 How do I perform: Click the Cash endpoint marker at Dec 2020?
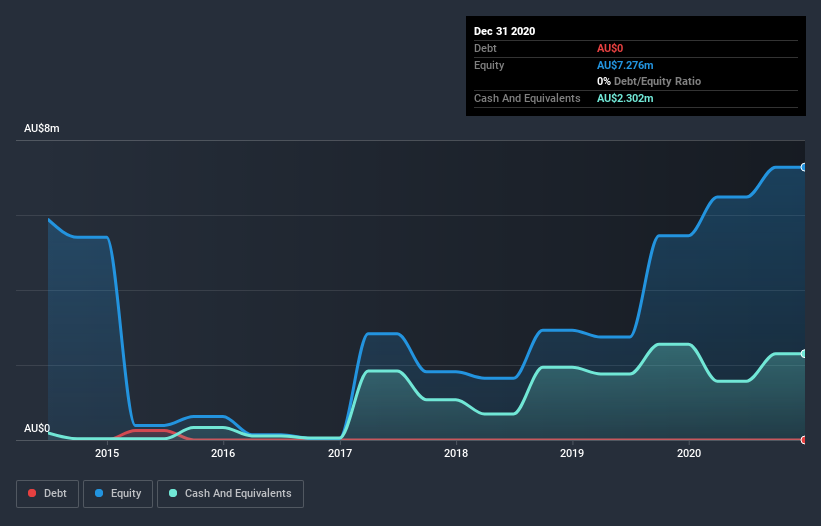(804, 354)
